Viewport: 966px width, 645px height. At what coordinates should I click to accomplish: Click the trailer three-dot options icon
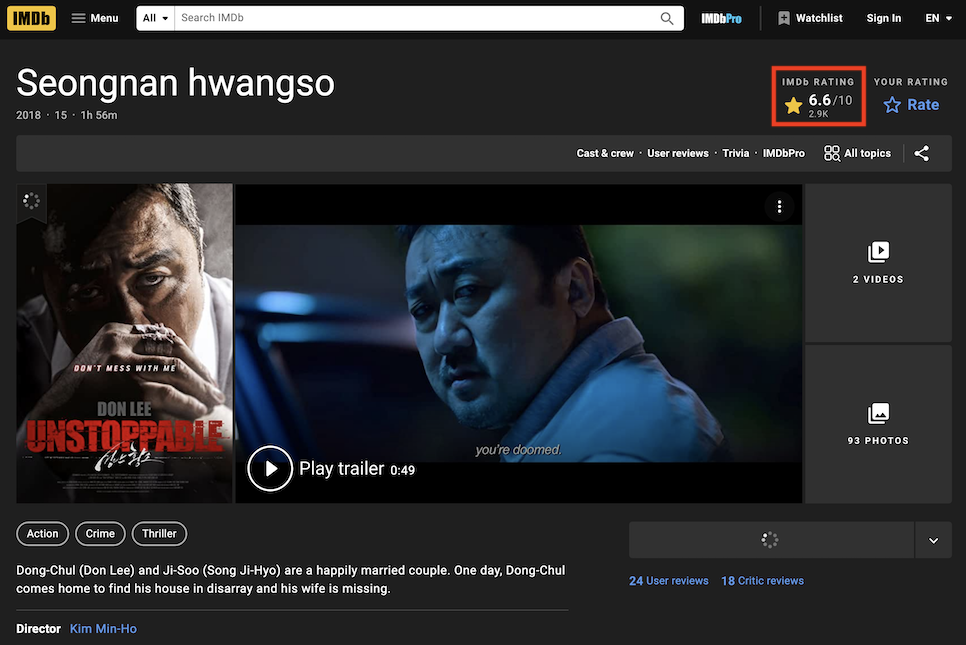coord(779,206)
